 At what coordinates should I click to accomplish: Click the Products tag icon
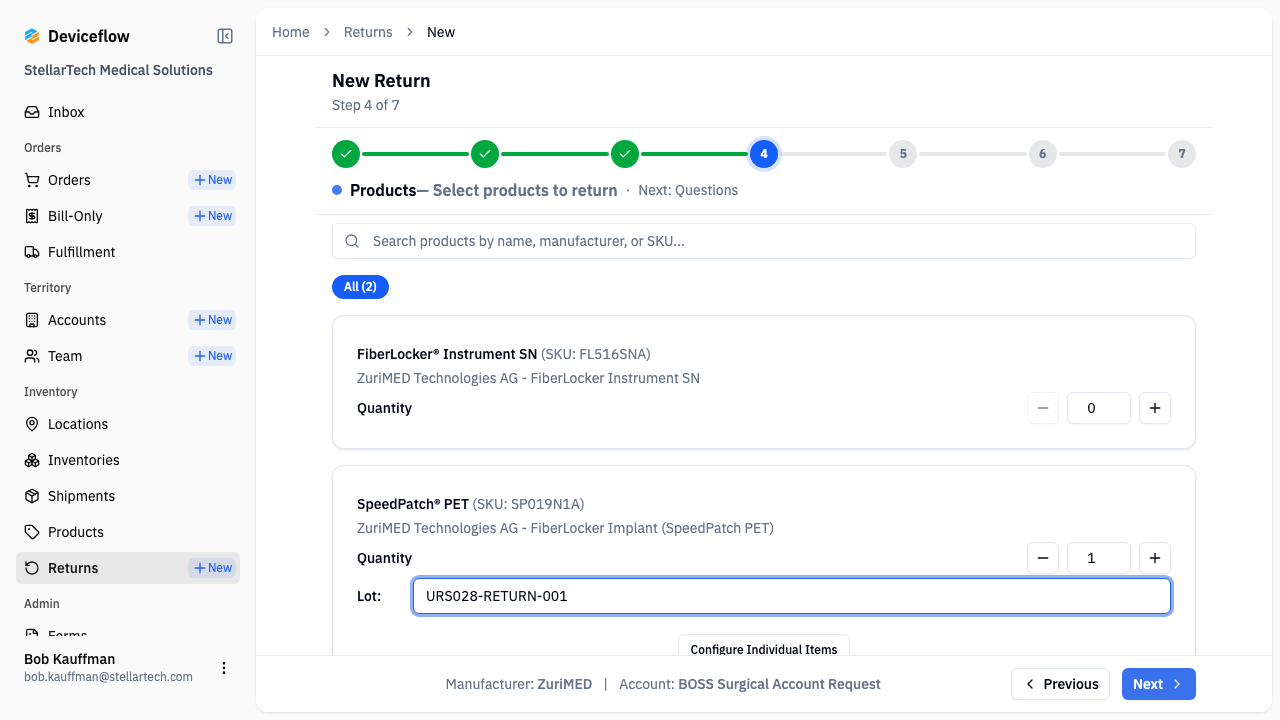pyautogui.click(x=32, y=532)
